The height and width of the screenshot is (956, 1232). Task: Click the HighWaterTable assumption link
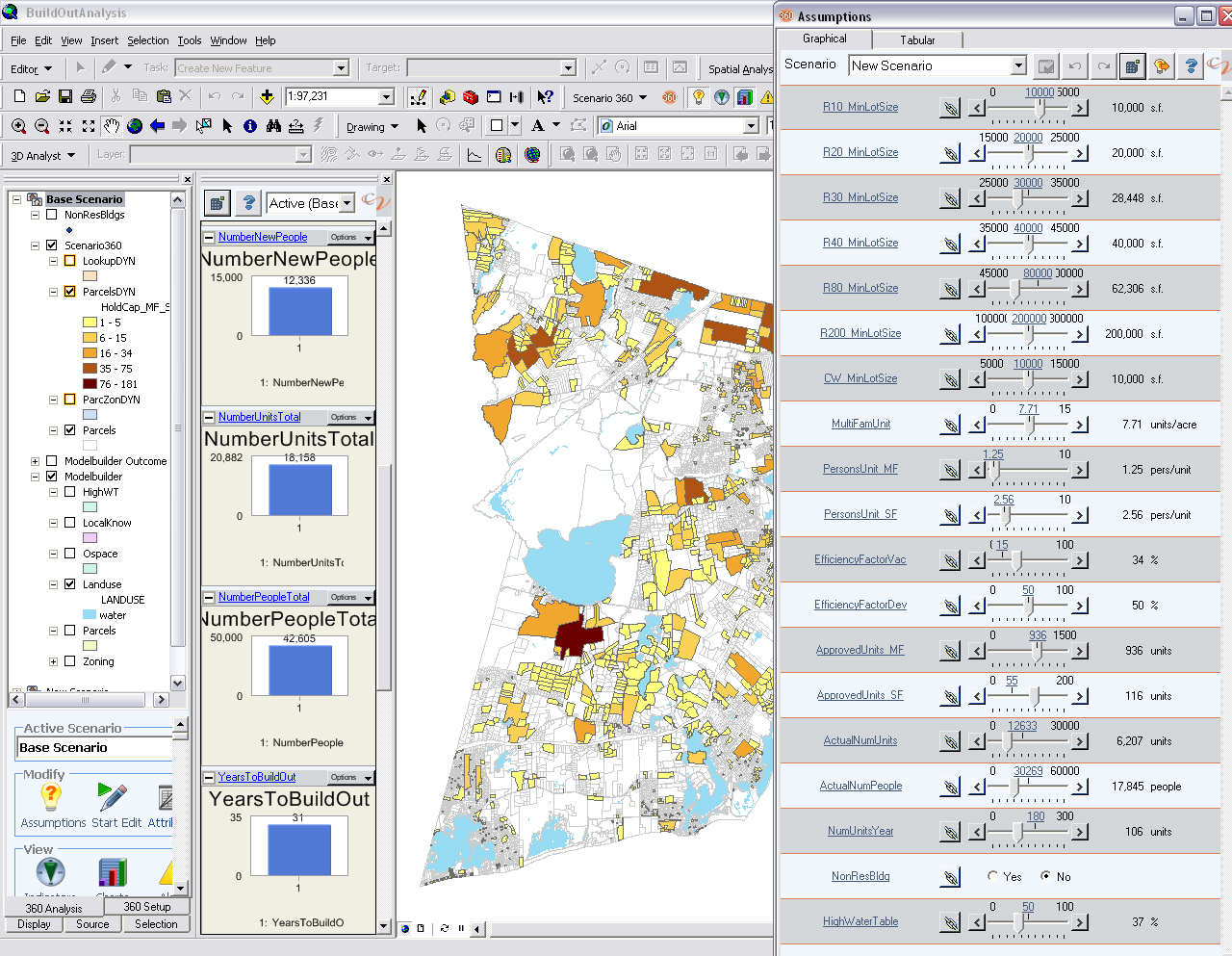[860, 921]
